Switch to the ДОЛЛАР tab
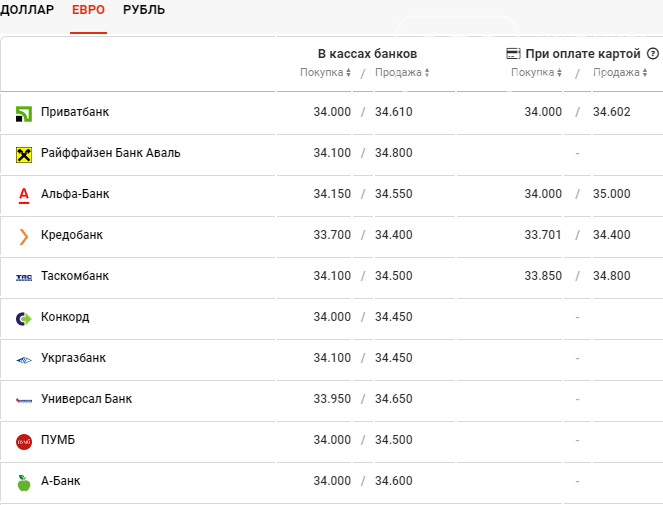Screen dimensions: 663x505 (x=27, y=10)
